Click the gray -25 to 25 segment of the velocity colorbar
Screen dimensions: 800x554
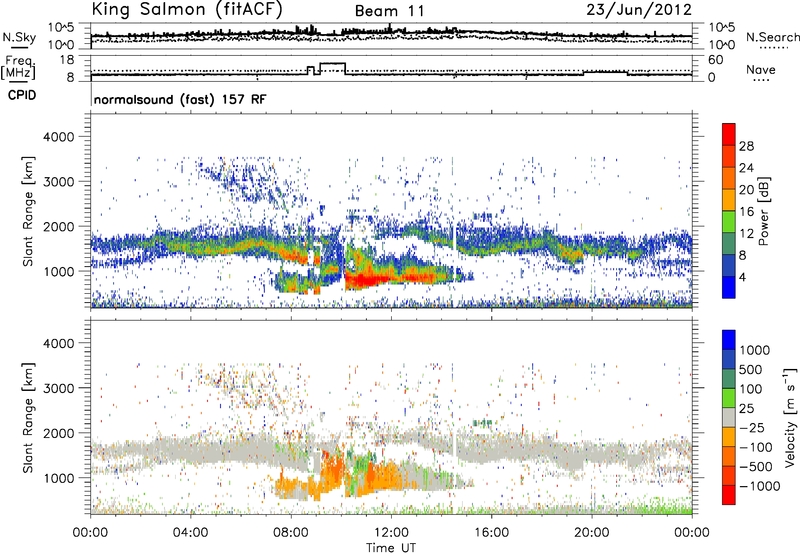(x=729, y=418)
